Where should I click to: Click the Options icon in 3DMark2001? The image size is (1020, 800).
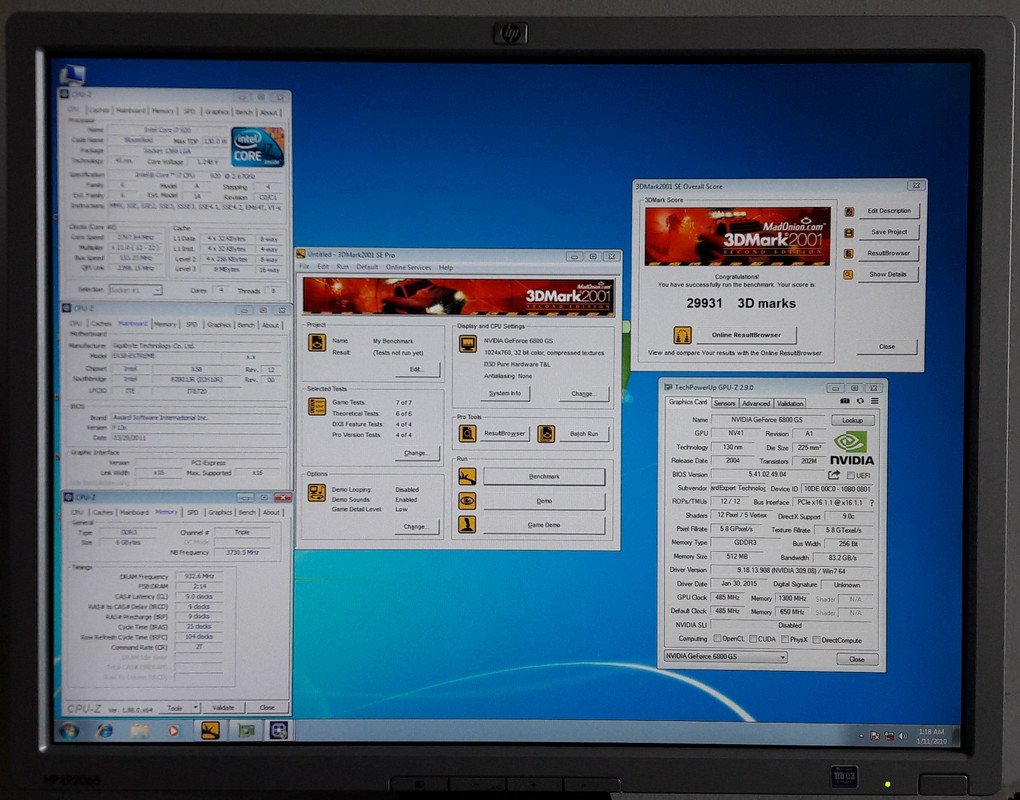click(x=317, y=493)
